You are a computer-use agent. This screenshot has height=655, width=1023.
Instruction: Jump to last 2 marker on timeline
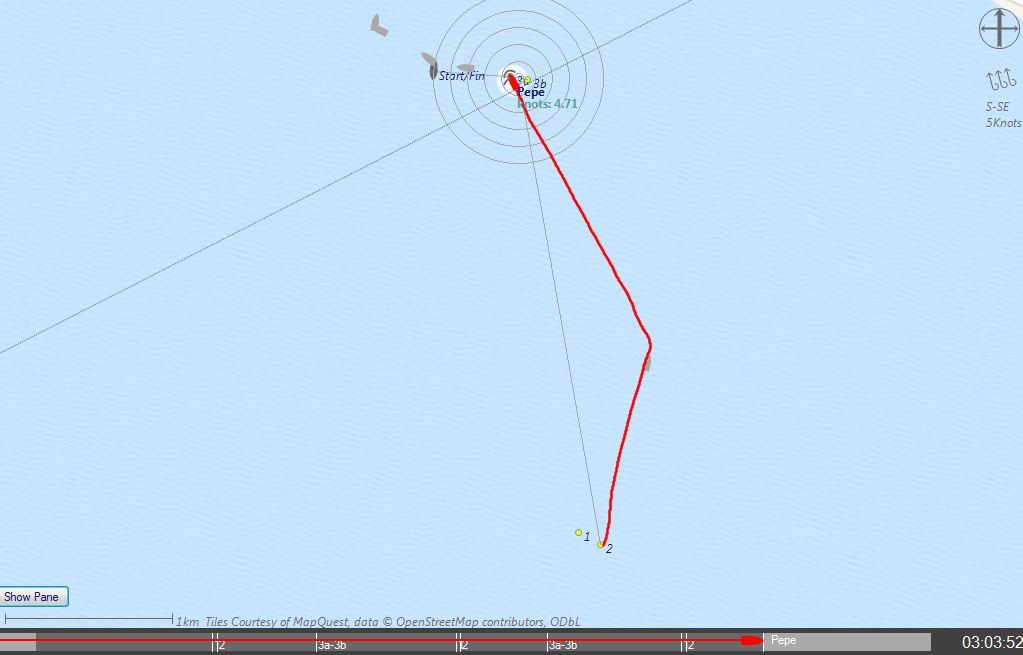[x=688, y=645]
